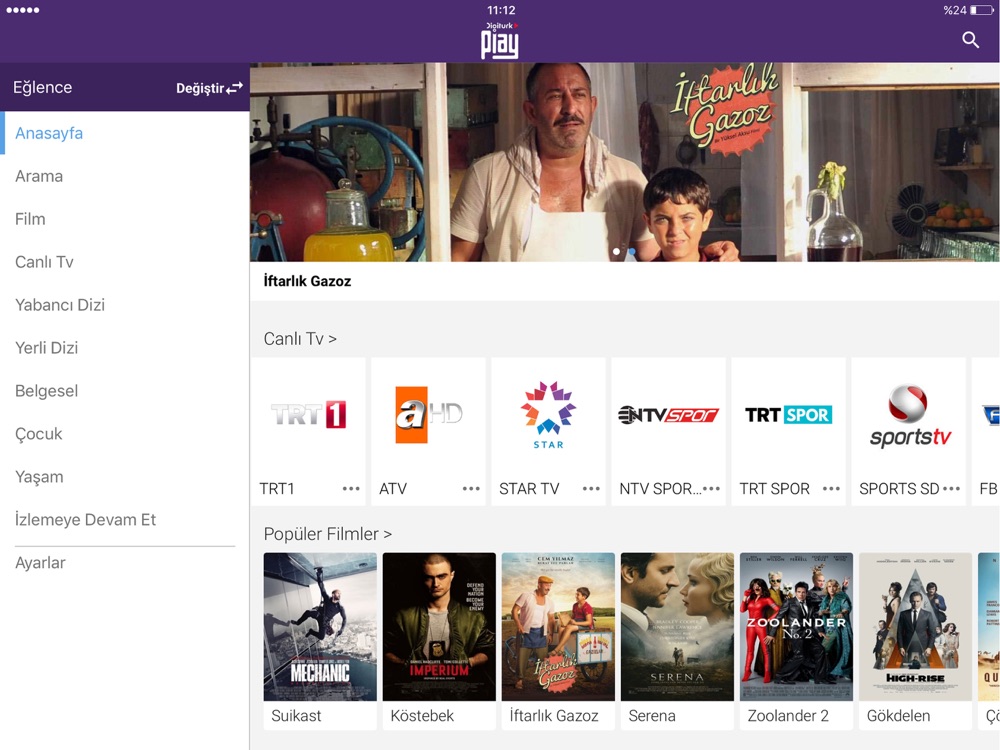The width and height of the screenshot is (1000, 750).
Task: Open NTV Spor channel logo
Action: [668, 415]
